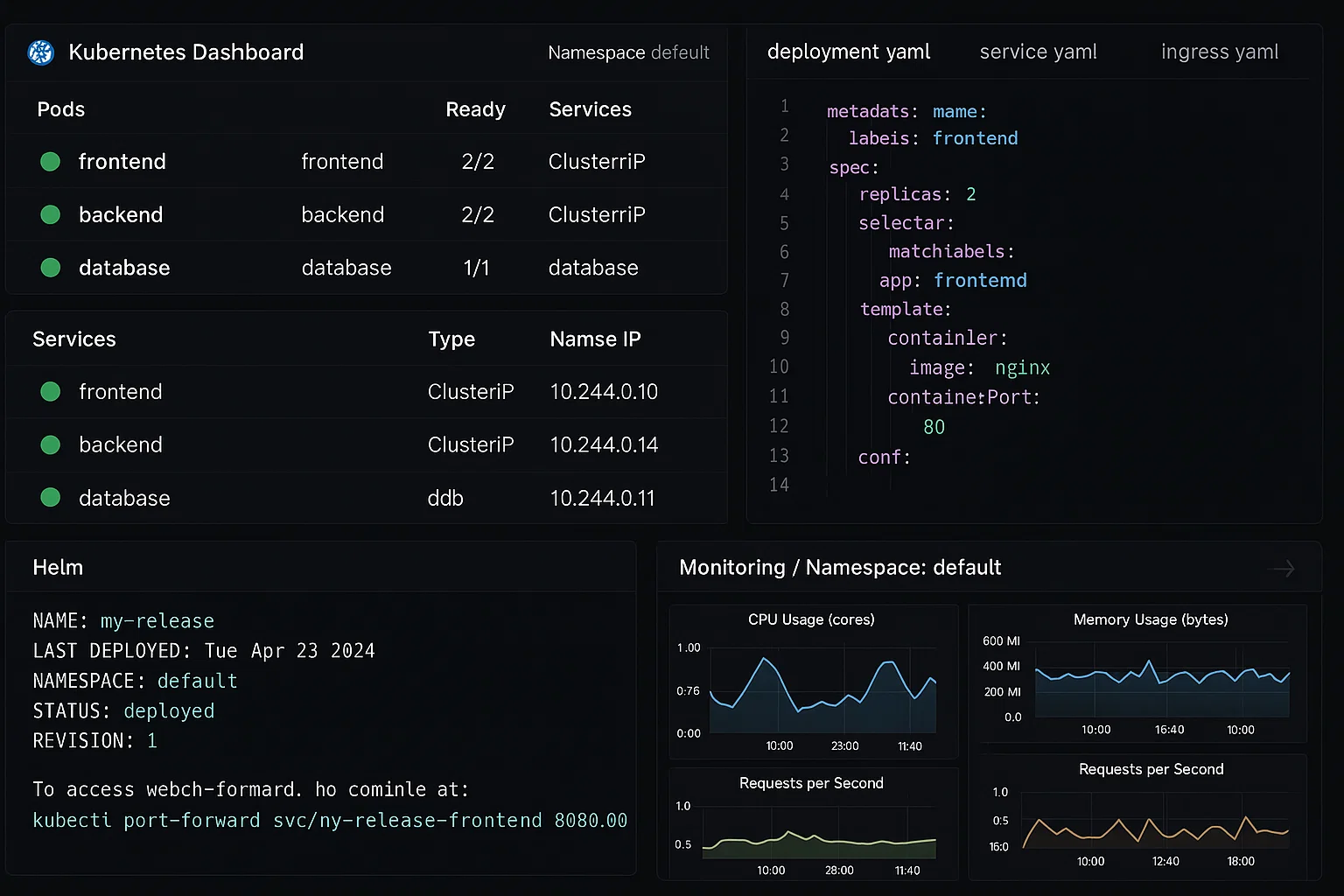The width and height of the screenshot is (1344, 896).
Task: Click line number 14 in the yaml editor
Action: (x=779, y=485)
